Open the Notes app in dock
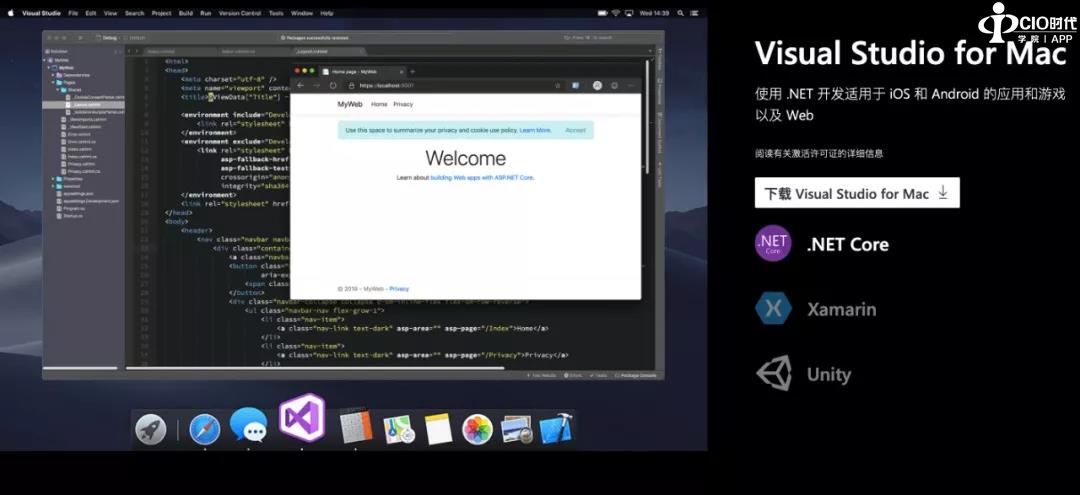The height and width of the screenshot is (495, 1080). pos(438,430)
